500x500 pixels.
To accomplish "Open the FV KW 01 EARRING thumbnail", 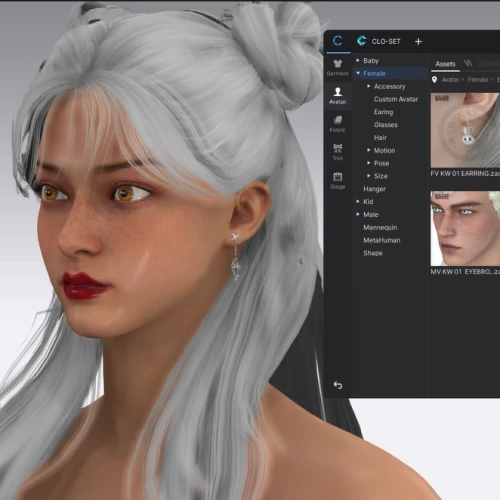I will click(x=465, y=130).
